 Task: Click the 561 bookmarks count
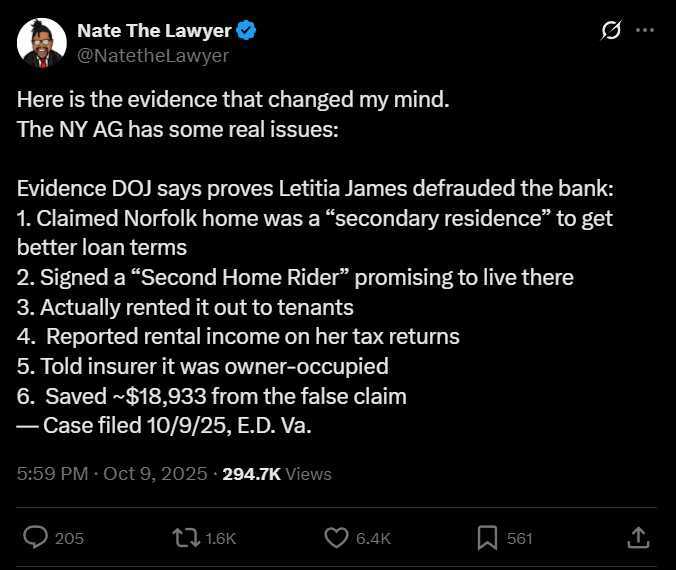(x=520, y=538)
